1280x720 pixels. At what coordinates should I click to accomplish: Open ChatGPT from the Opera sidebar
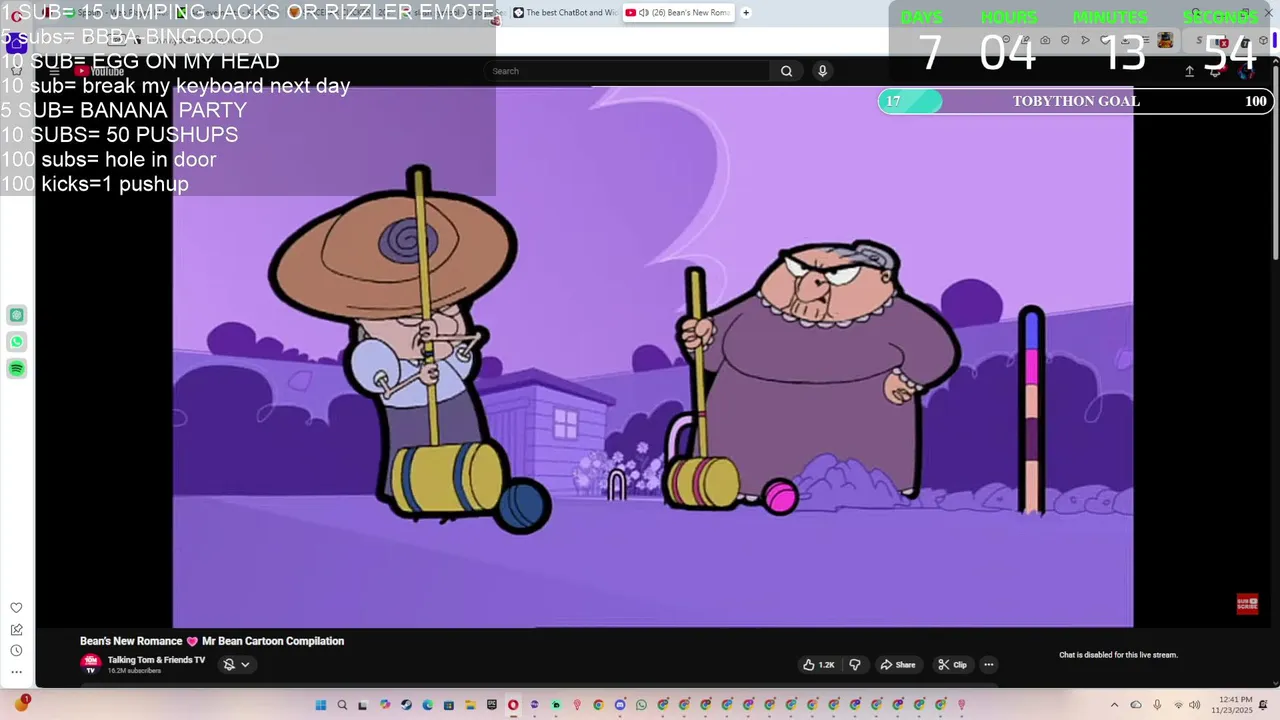click(x=17, y=315)
